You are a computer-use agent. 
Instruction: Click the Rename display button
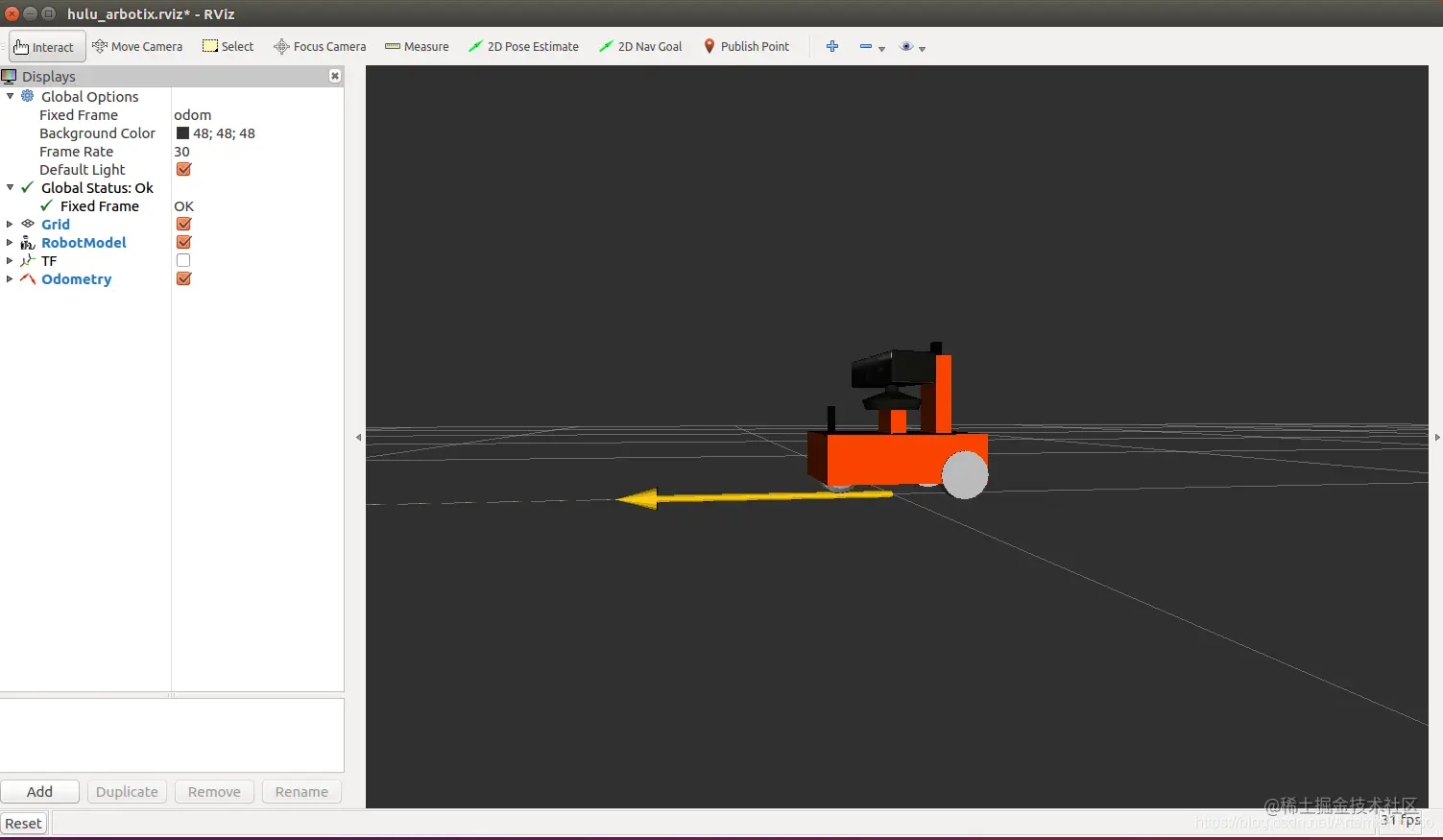[301, 791]
